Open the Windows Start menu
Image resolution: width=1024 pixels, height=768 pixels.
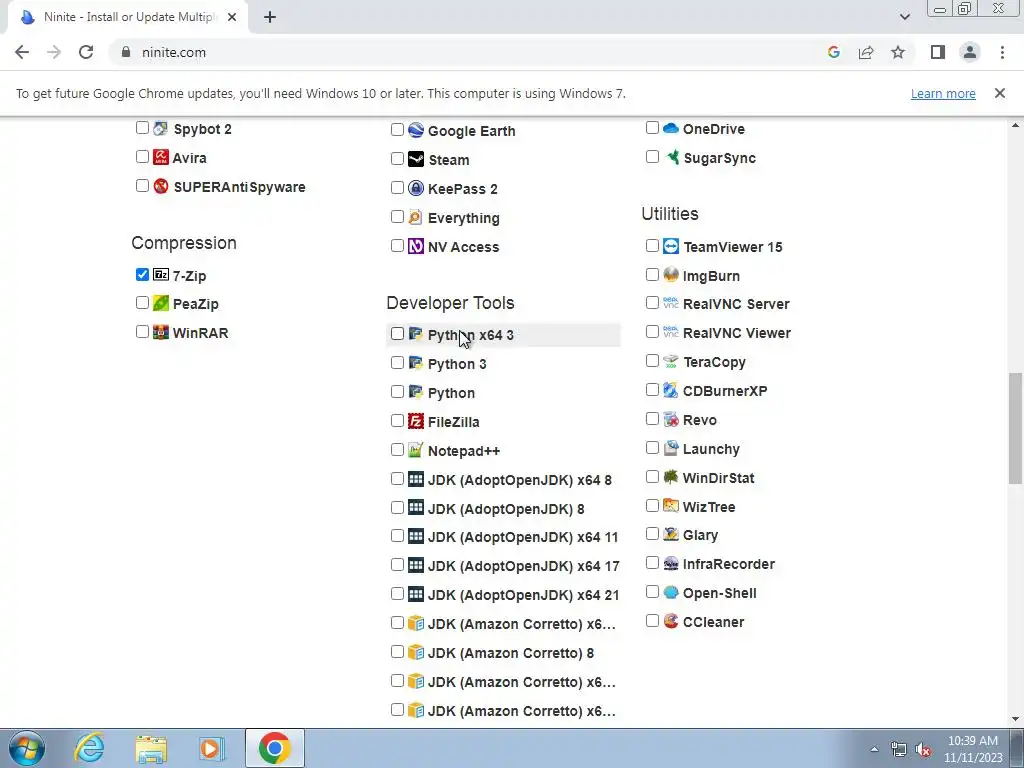(x=27, y=748)
